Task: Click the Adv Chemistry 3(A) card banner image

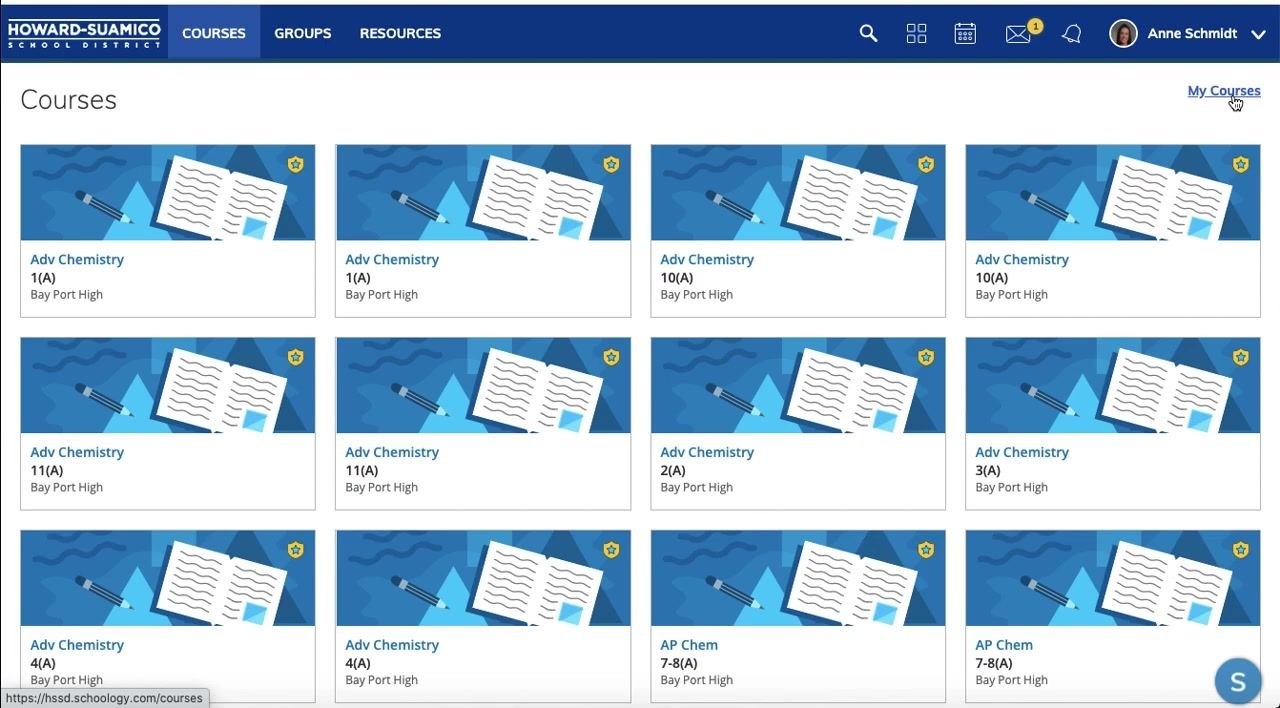Action: click(1113, 385)
